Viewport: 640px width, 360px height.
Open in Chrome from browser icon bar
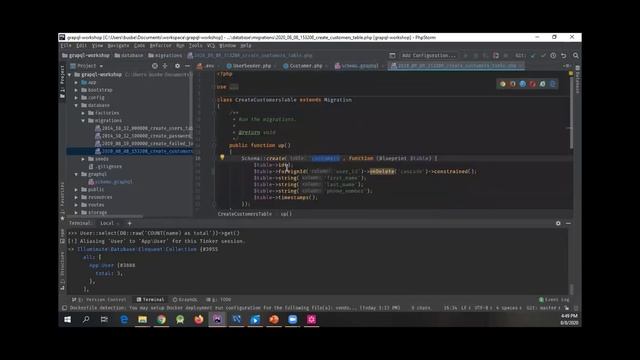click(x=502, y=84)
